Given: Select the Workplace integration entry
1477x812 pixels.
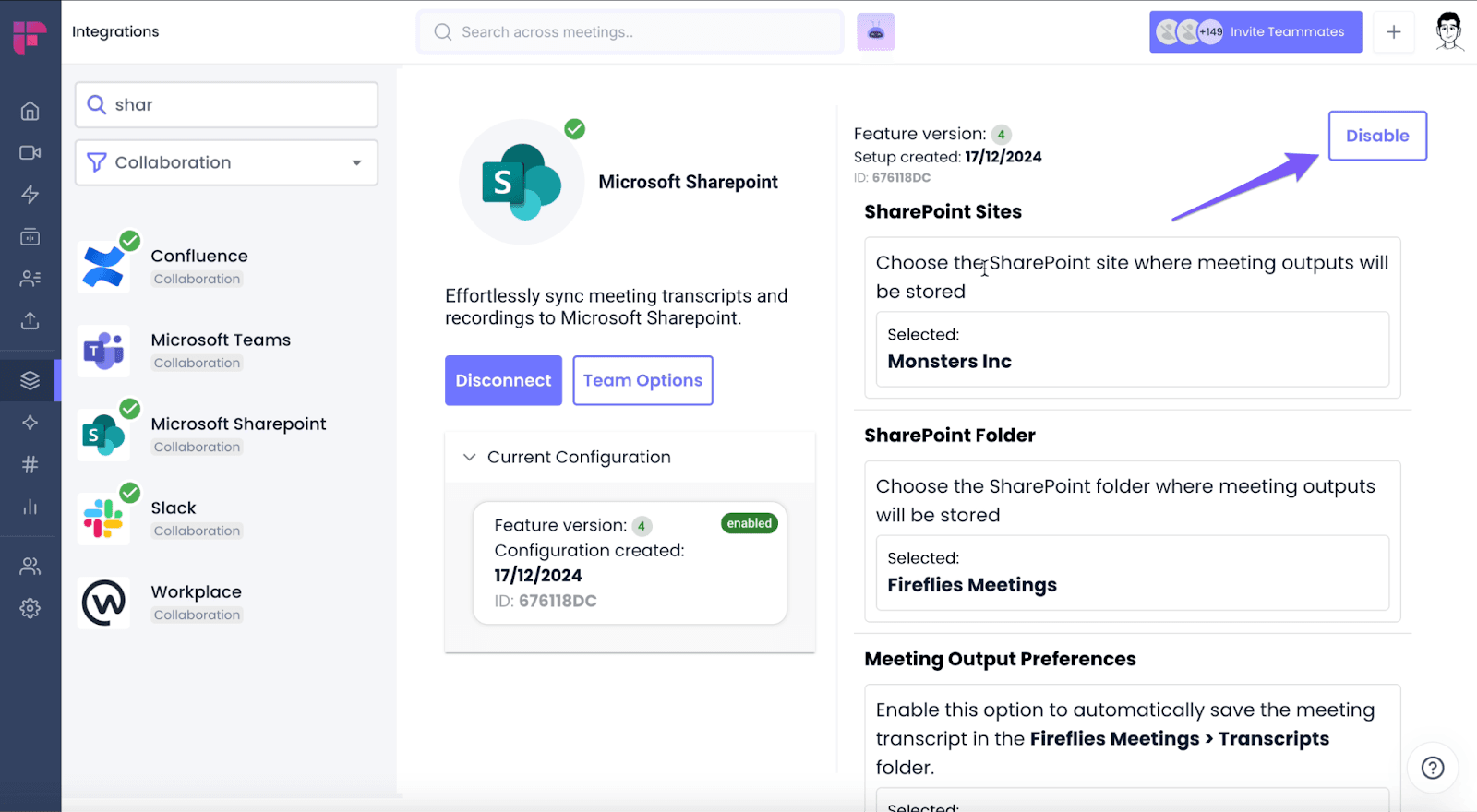Looking at the screenshot, I should pyautogui.click(x=227, y=603).
